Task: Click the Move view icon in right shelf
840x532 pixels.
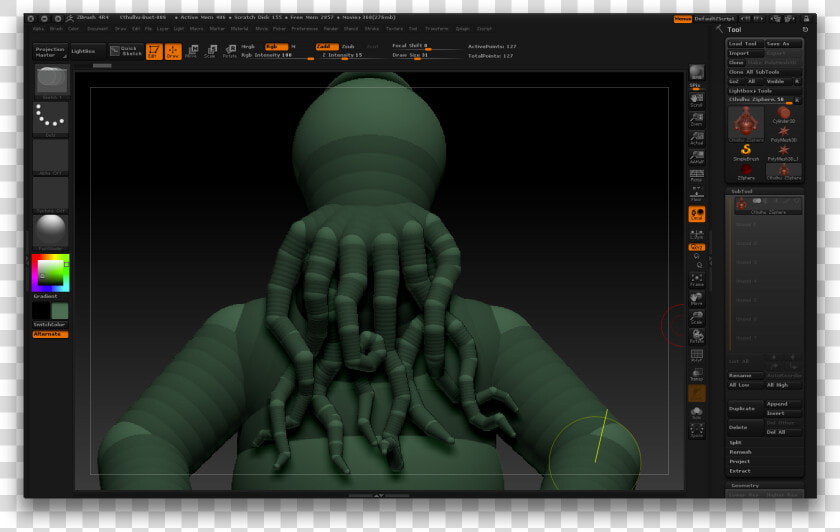Action: [696, 298]
